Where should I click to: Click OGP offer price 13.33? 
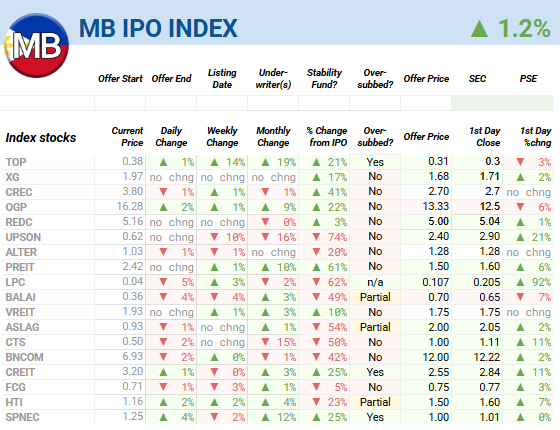436,206
